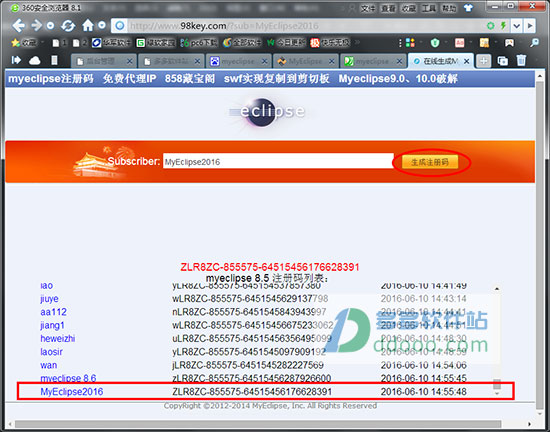Click the search magnifier icon in toolbar

click(x=534, y=43)
